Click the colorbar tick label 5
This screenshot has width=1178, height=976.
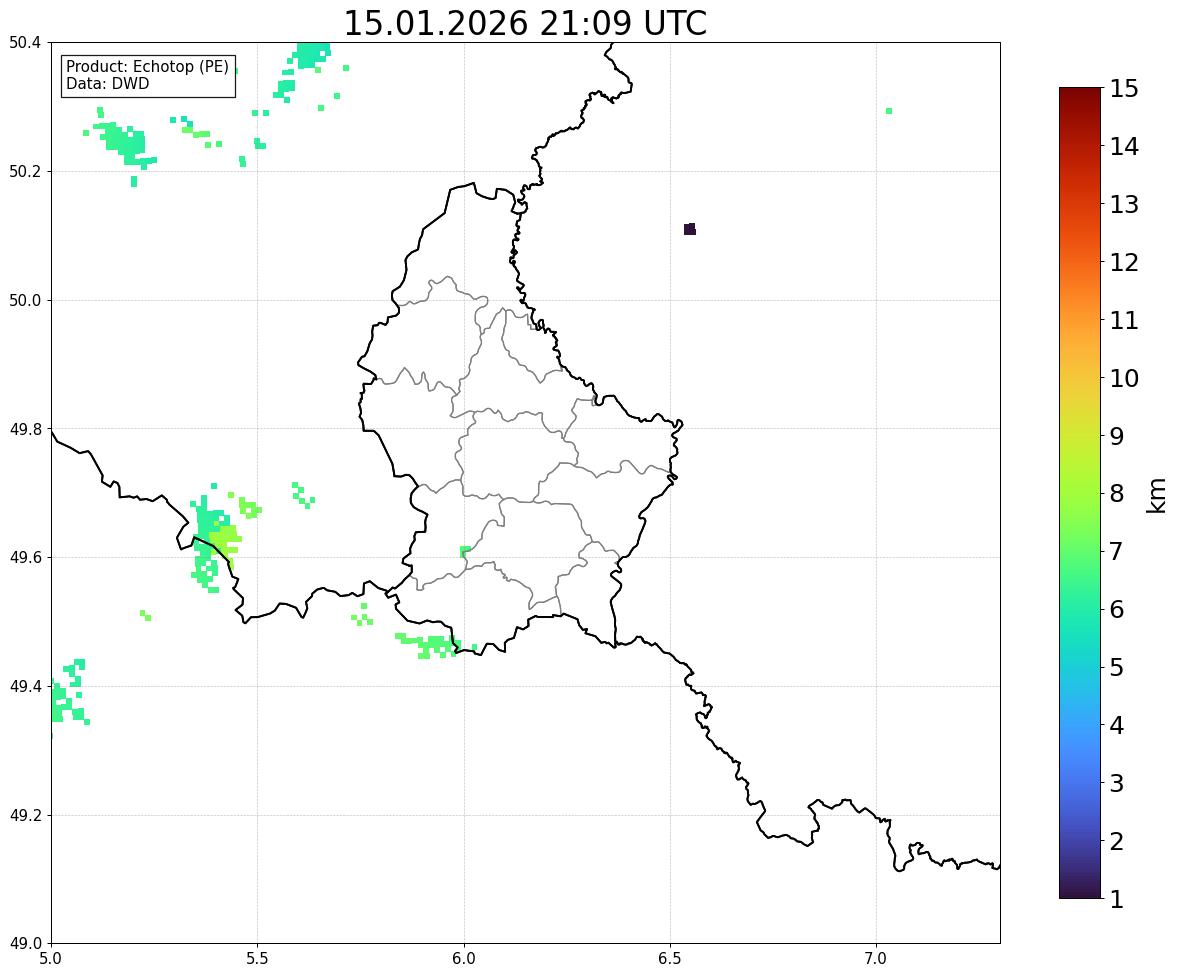tap(1117, 667)
